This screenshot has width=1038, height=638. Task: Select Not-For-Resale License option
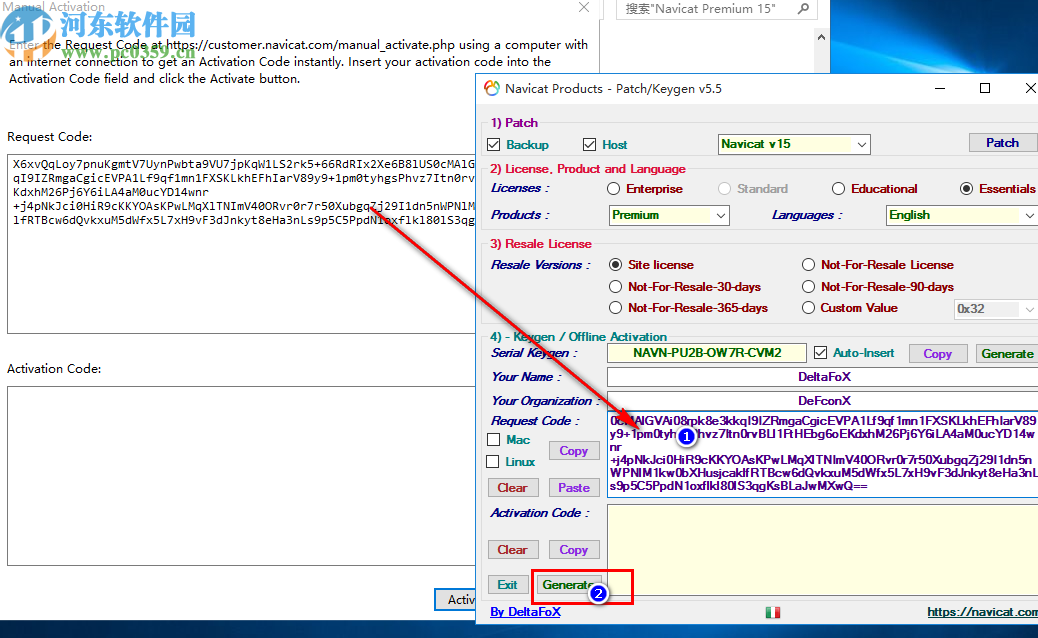point(808,265)
